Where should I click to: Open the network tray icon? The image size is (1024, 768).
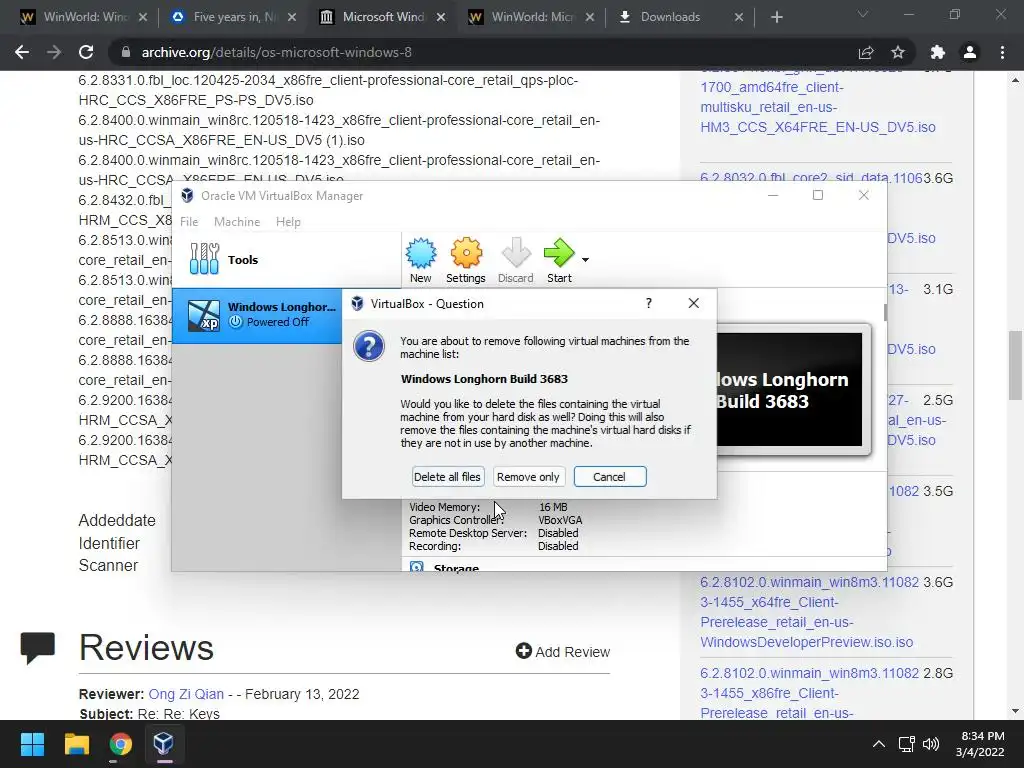tap(906, 744)
